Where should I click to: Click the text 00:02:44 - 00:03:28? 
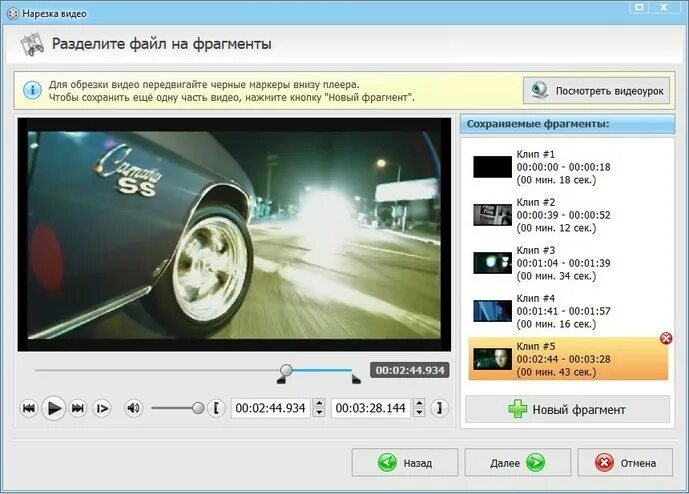[563, 359]
